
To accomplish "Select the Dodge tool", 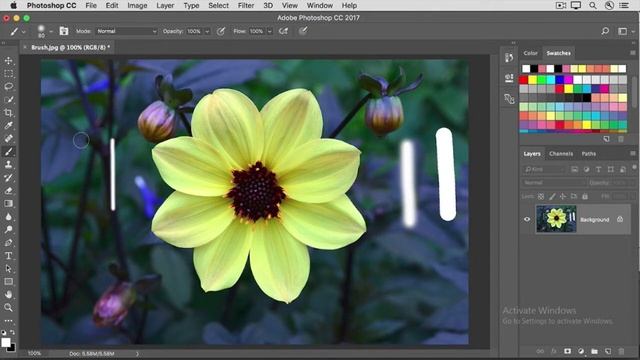I will pos(9,229).
